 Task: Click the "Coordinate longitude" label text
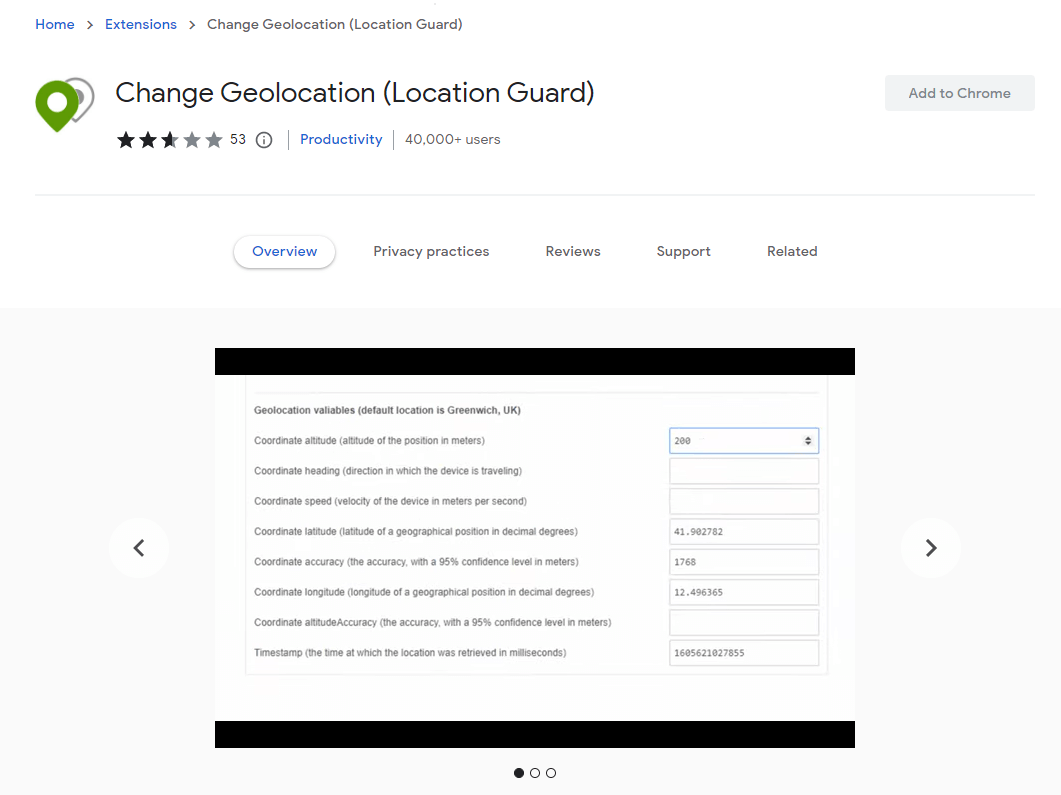pyautogui.click(x=424, y=593)
